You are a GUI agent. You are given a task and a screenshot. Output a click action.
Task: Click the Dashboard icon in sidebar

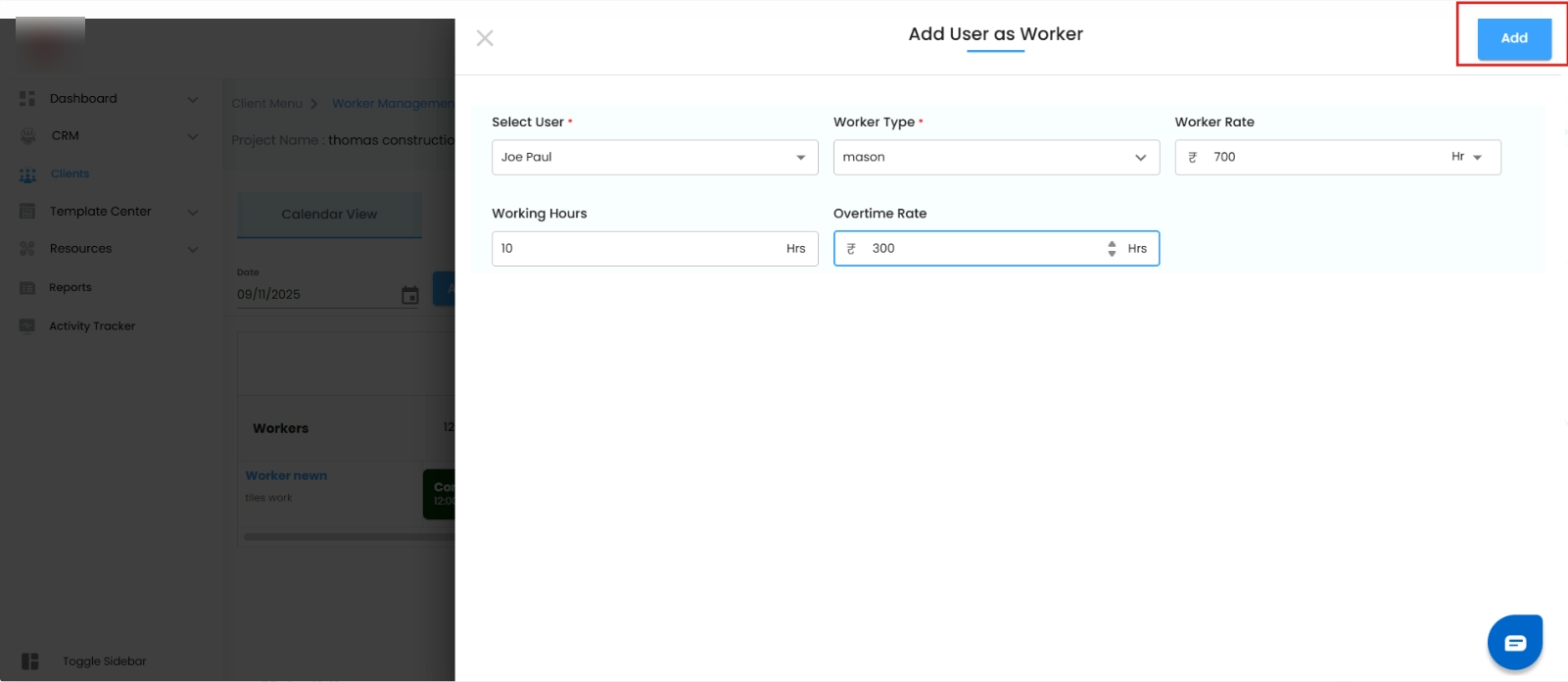27,98
